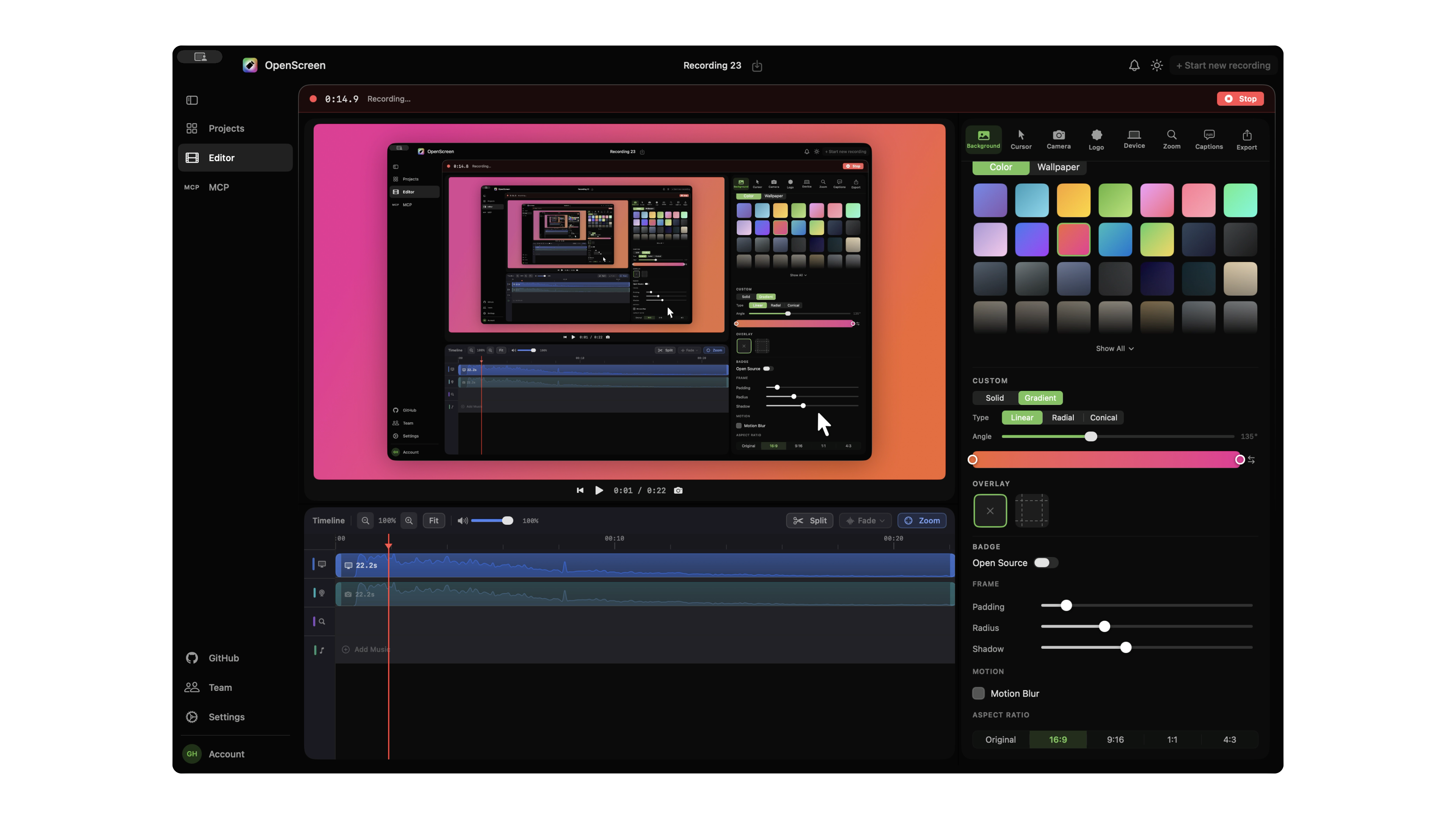The width and height of the screenshot is (1456, 819).
Task: Zoom out the timeline magnifier
Action: click(x=365, y=521)
